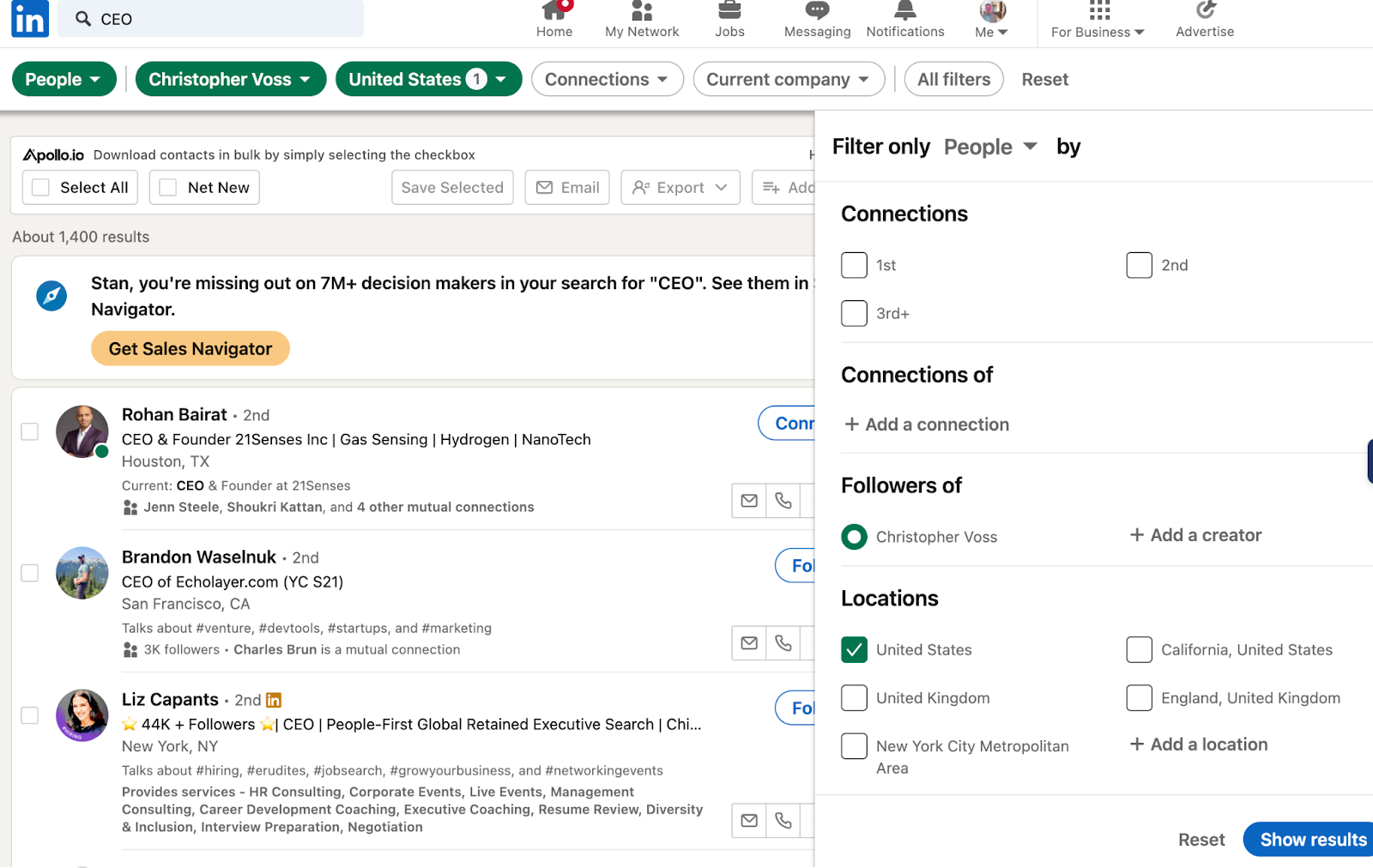The height and width of the screenshot is (868, 1373).
Task: Click Reset in the filter bar
Action: coord(1044,79)
